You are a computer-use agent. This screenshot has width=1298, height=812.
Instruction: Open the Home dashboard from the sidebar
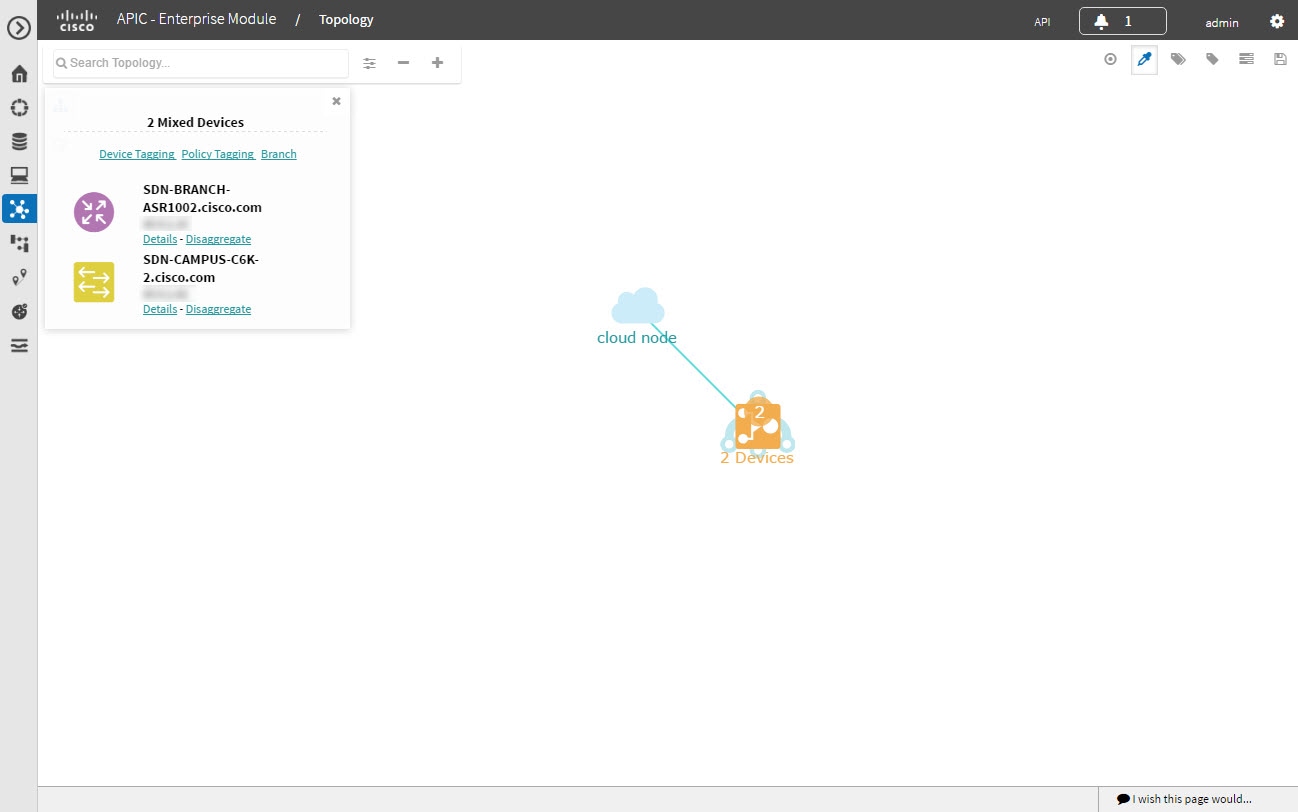point(19,73)
